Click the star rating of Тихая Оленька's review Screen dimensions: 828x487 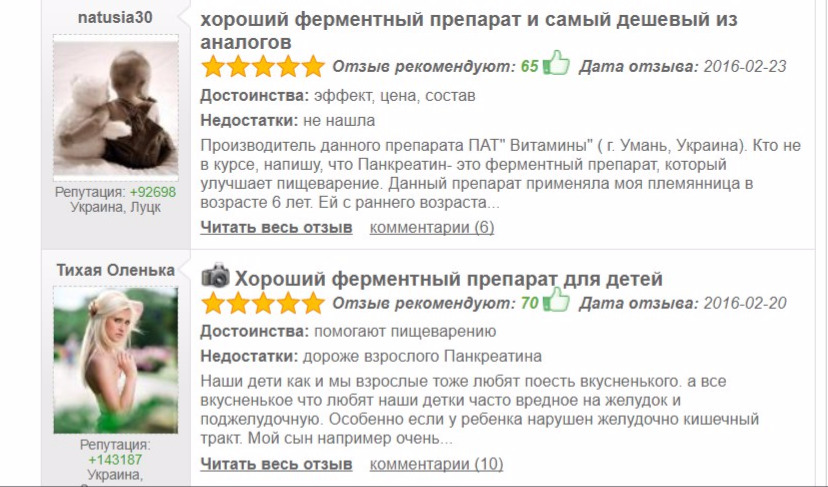pyautogui.click(x=262, y=303)
